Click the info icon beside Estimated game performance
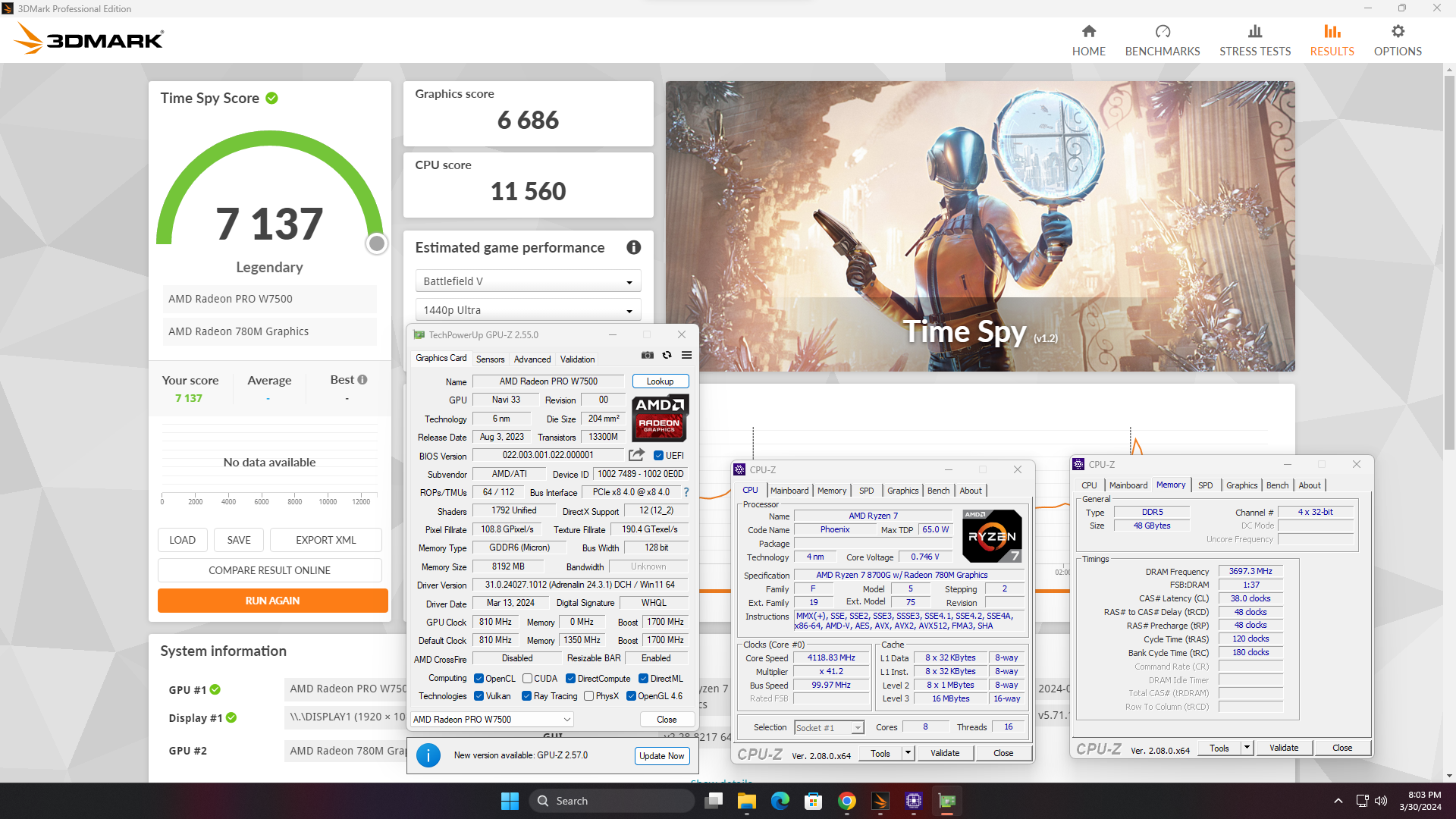1456x819 pixels. (x=634, y=247)
